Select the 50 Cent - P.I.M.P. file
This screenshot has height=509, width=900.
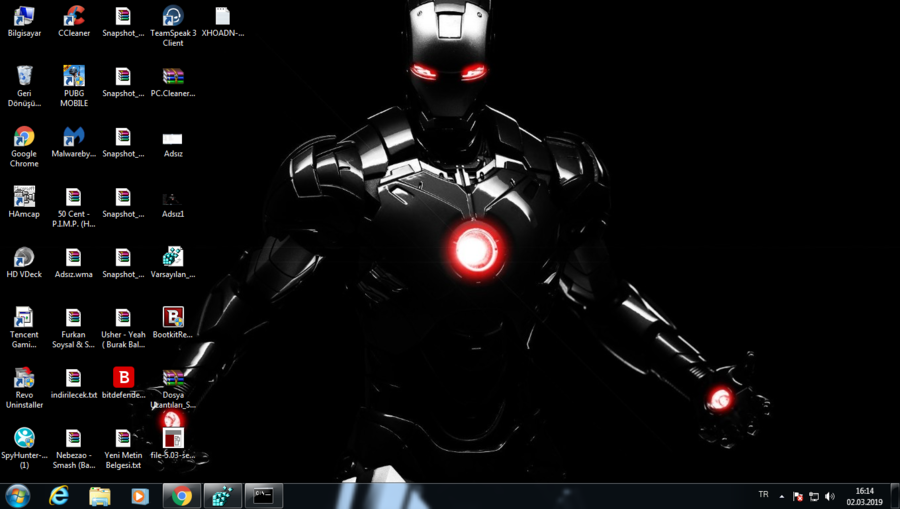[x=74, y=207]
